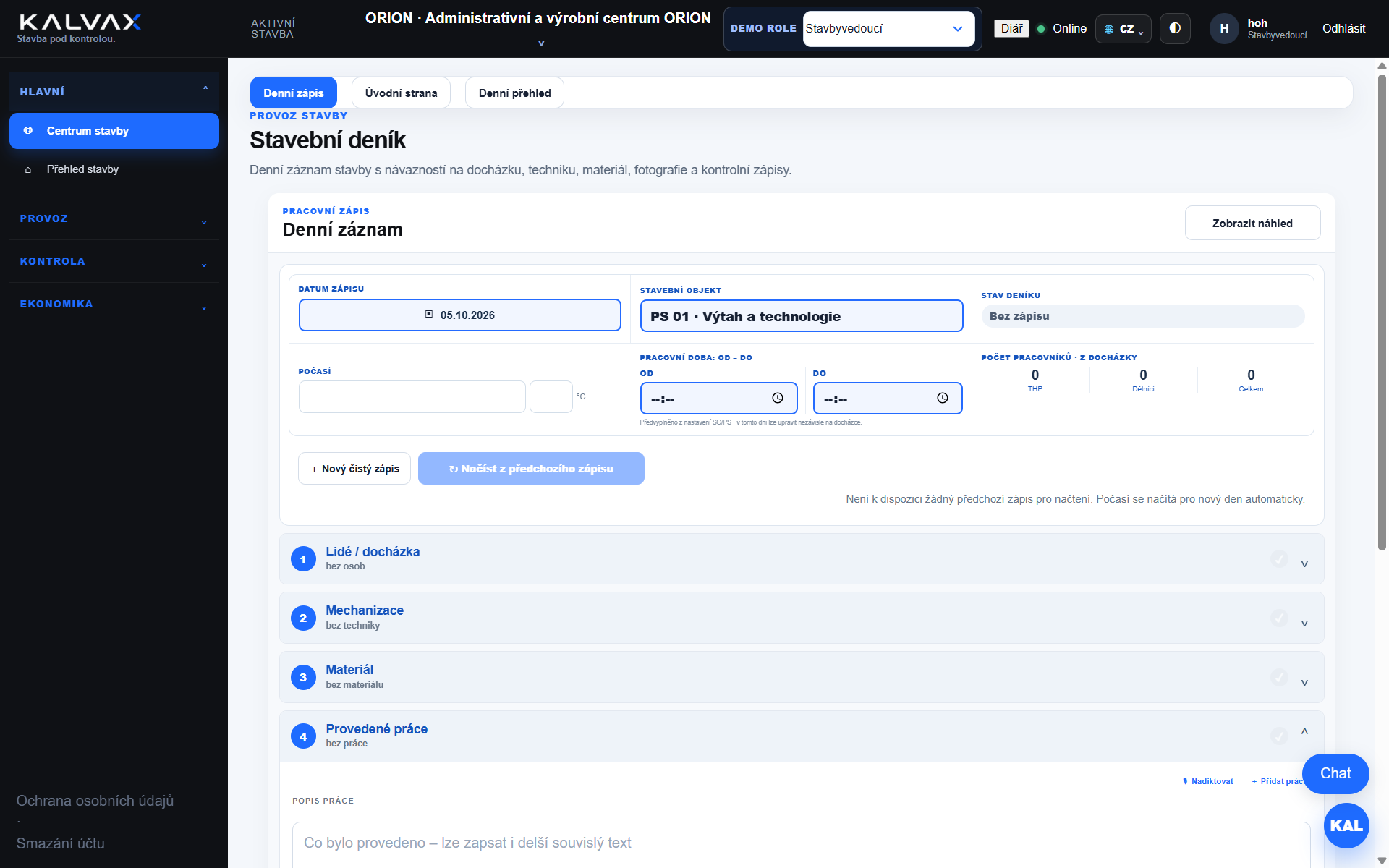
Task: Toggle the dark/light theme icon
Action: coord(1175,28)
